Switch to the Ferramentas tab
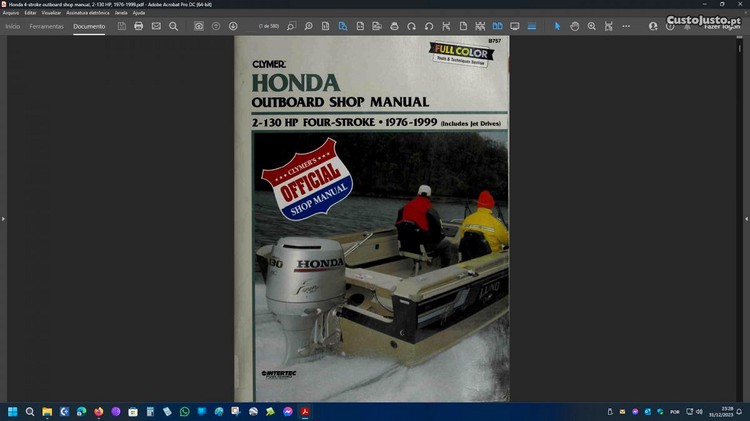Image resolution: width=750 pixels, height=421 pixels. point(46,26)
